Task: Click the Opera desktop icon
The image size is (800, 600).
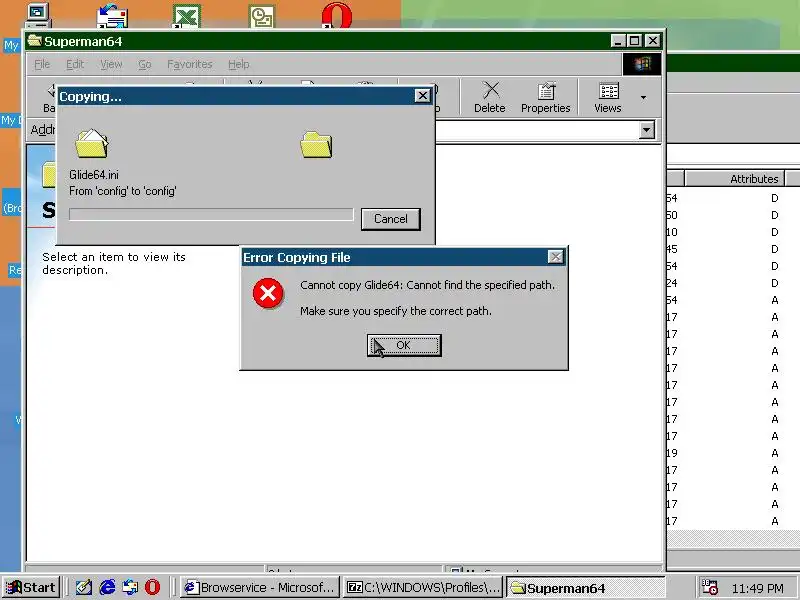Action: tap(337, 15)
